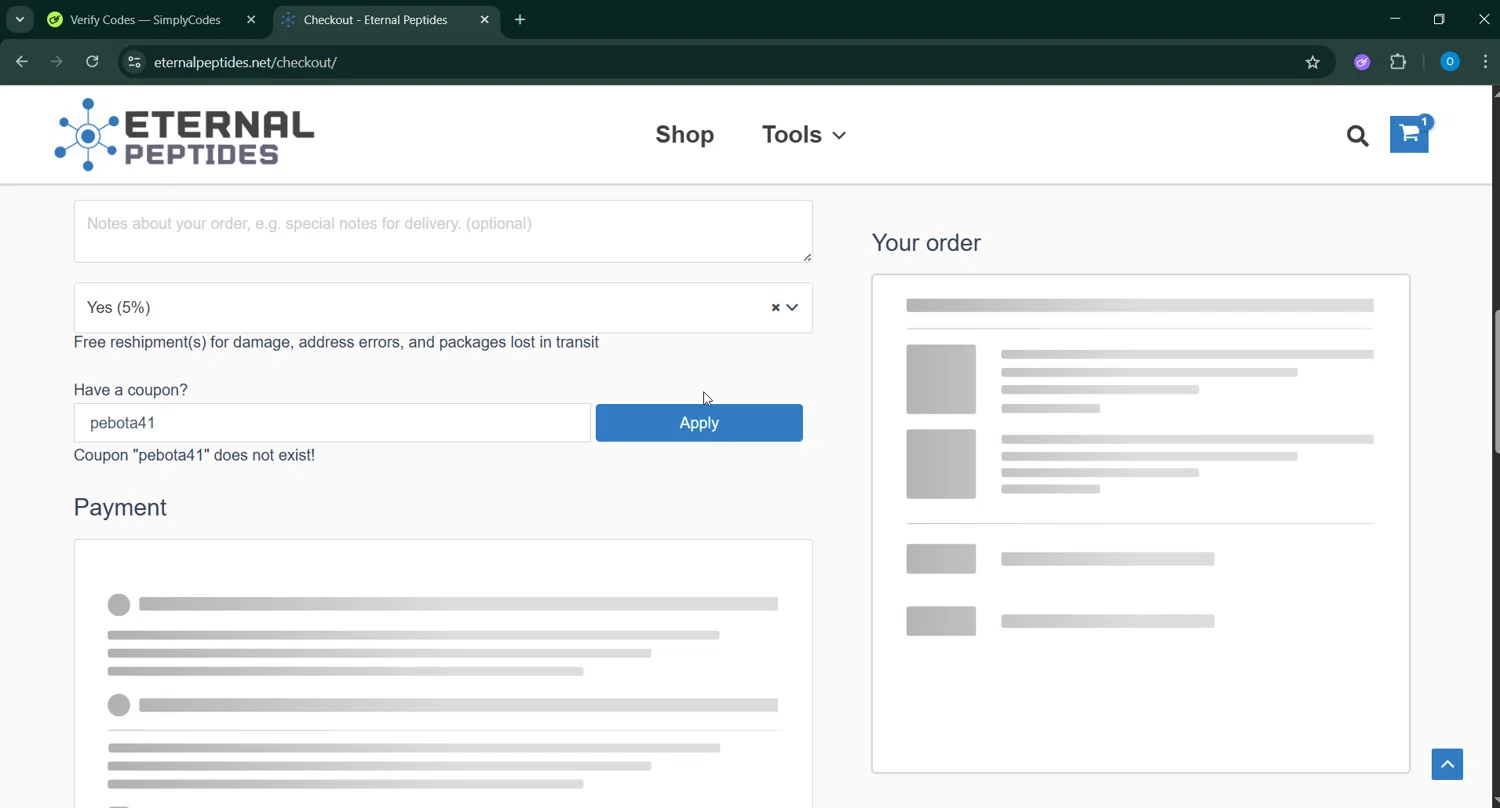
Task: Click the search magnifier icon
Action: click(x=1357, y=135)
